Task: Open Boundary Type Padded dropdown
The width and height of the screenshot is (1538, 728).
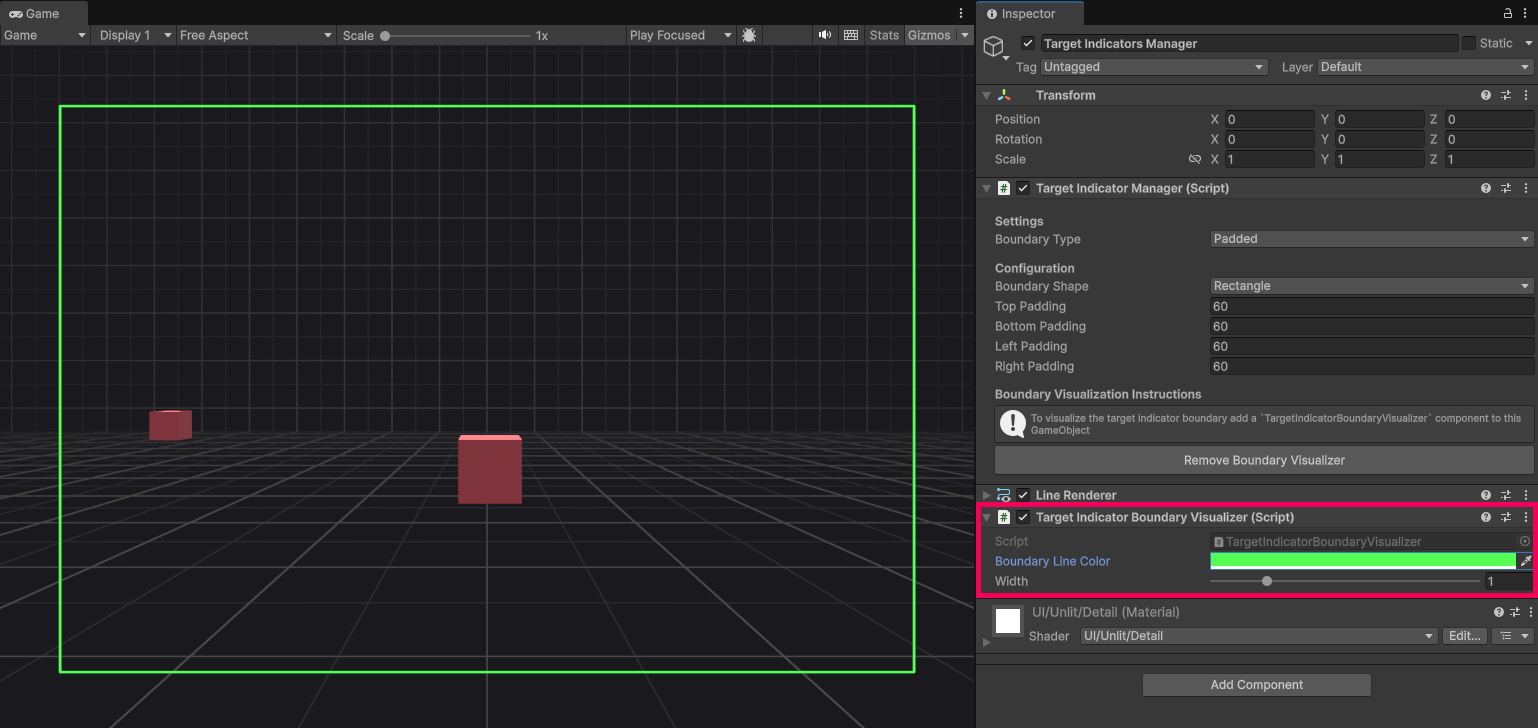Action: coord(1372,239)
